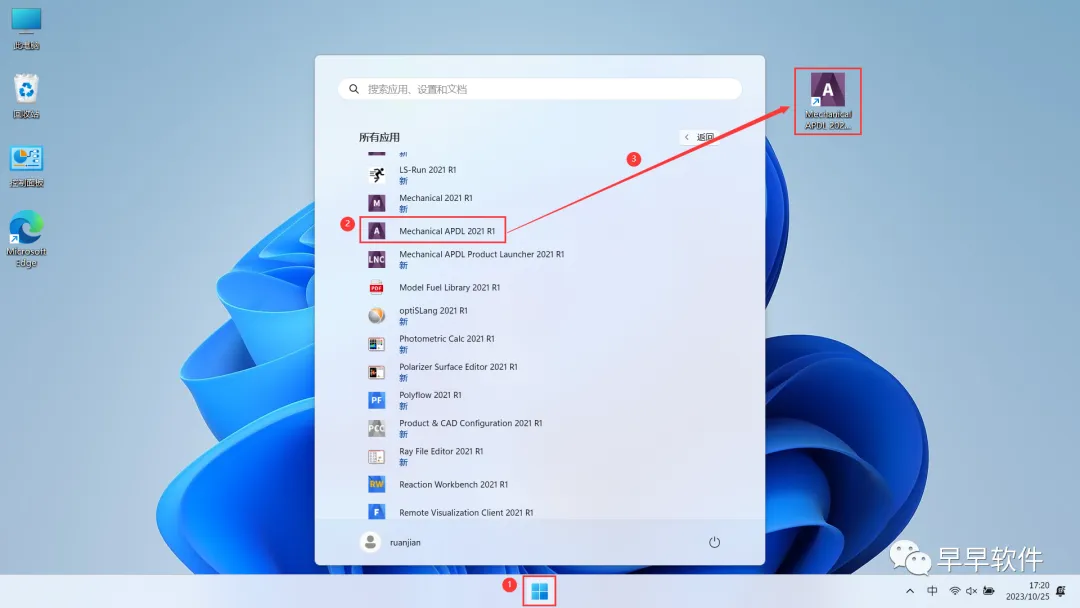Select the Control Panel desktop icon
Viewport: 1080px width, 608px height.
click(26, 166)
